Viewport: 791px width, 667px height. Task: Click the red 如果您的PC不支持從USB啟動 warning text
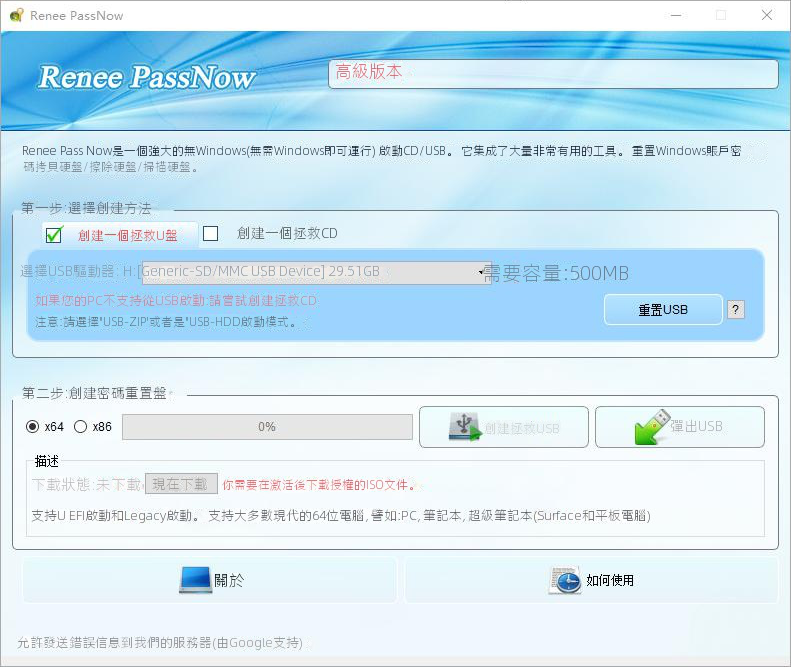tap(176, 301)
